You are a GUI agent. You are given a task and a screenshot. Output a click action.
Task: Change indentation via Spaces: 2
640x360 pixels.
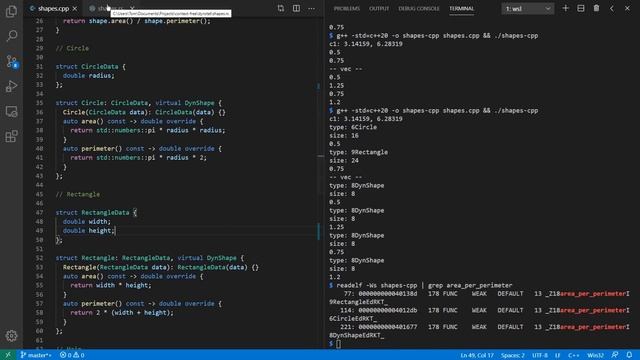[512, 356]
